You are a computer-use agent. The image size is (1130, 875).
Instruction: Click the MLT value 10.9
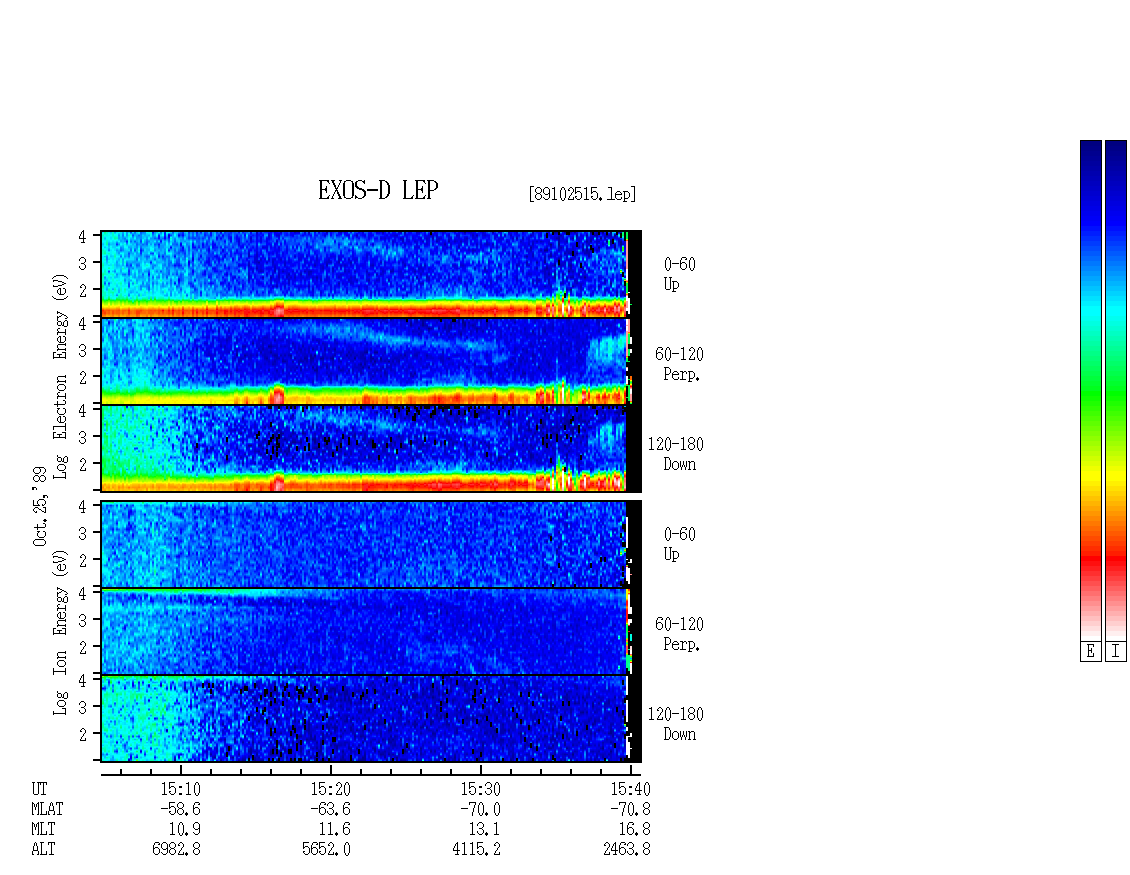[x=184, y=830]
